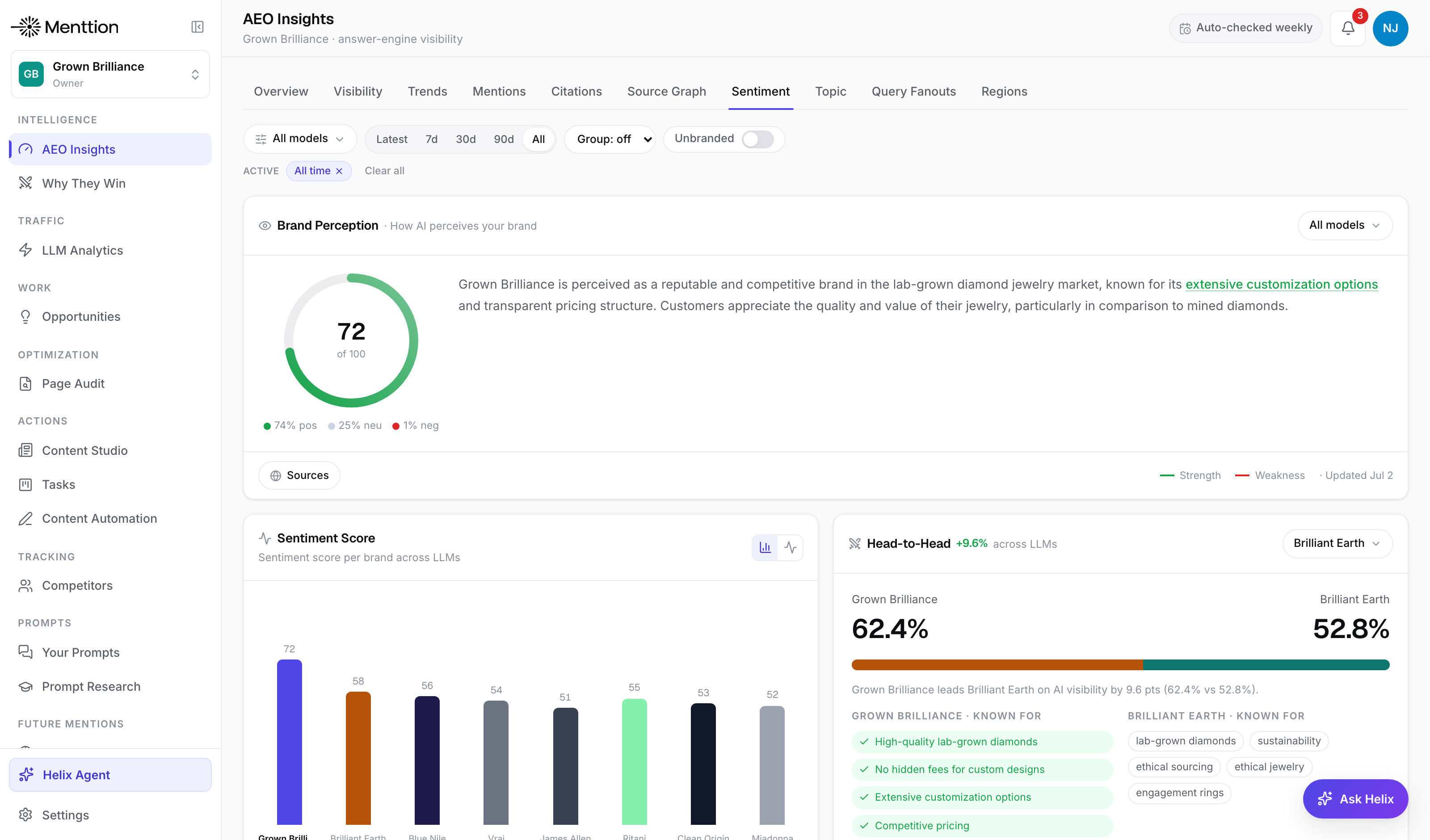Click No hidden fees for custom designs

point(982,769)
